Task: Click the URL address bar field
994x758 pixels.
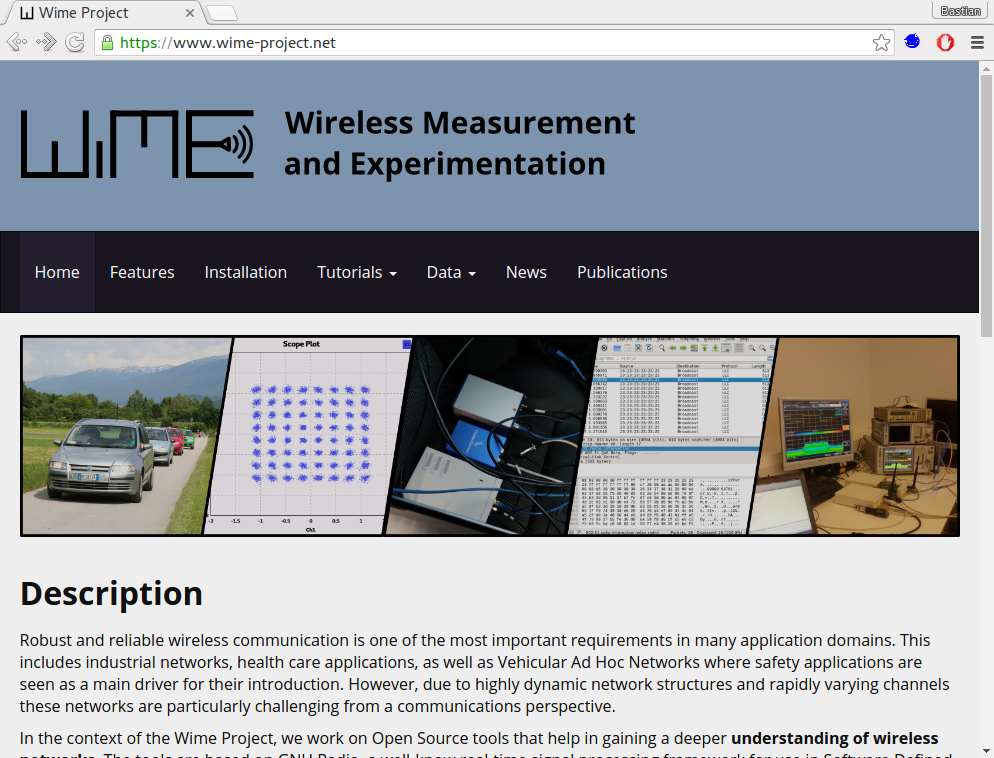Action: point(500,43)
